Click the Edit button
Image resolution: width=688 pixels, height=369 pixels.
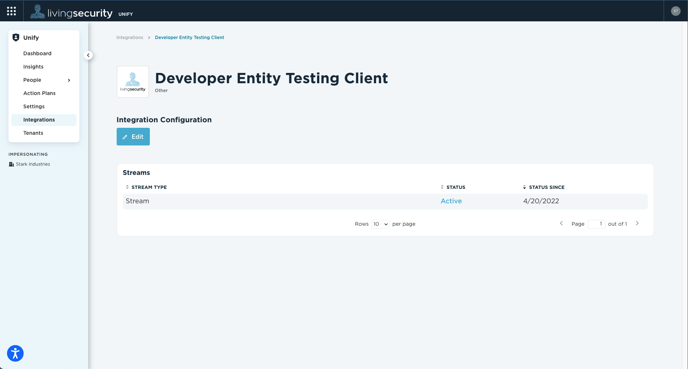click(133, 136)
